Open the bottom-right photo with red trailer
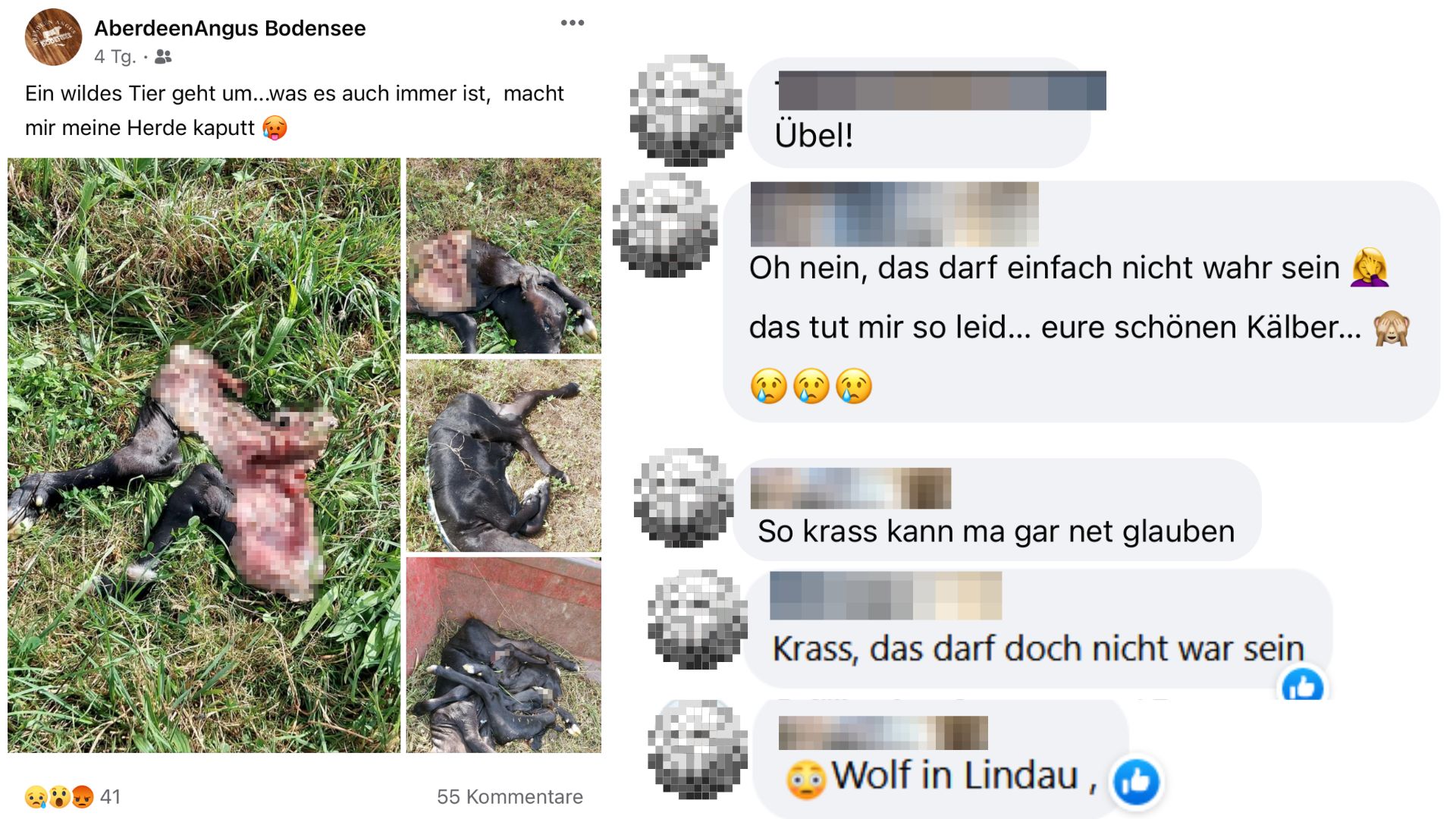Viewport: 1456px width, 819px height. [504, 655]
